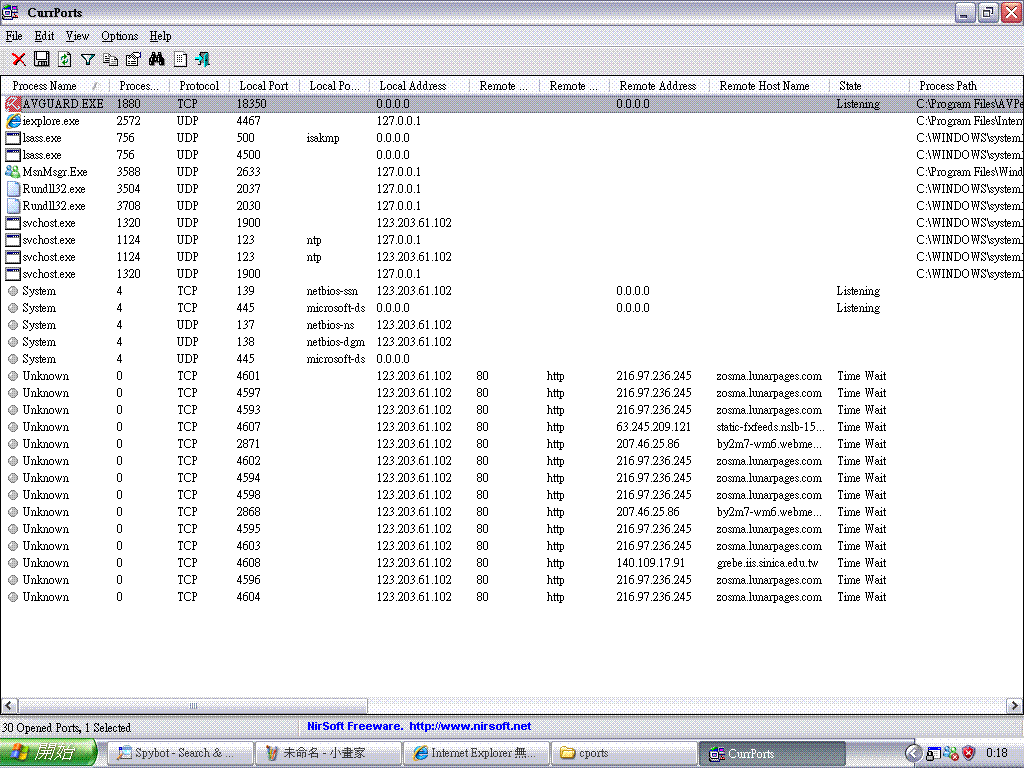
Task: Click the "isakmp" port name cell
Action: pyautogui.click(x=323, y=138)
